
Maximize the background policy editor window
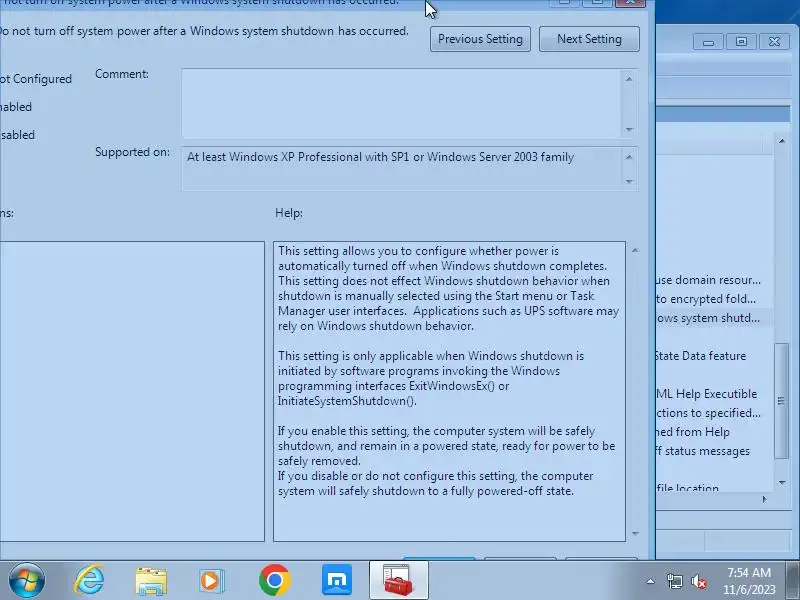point(741,42)
